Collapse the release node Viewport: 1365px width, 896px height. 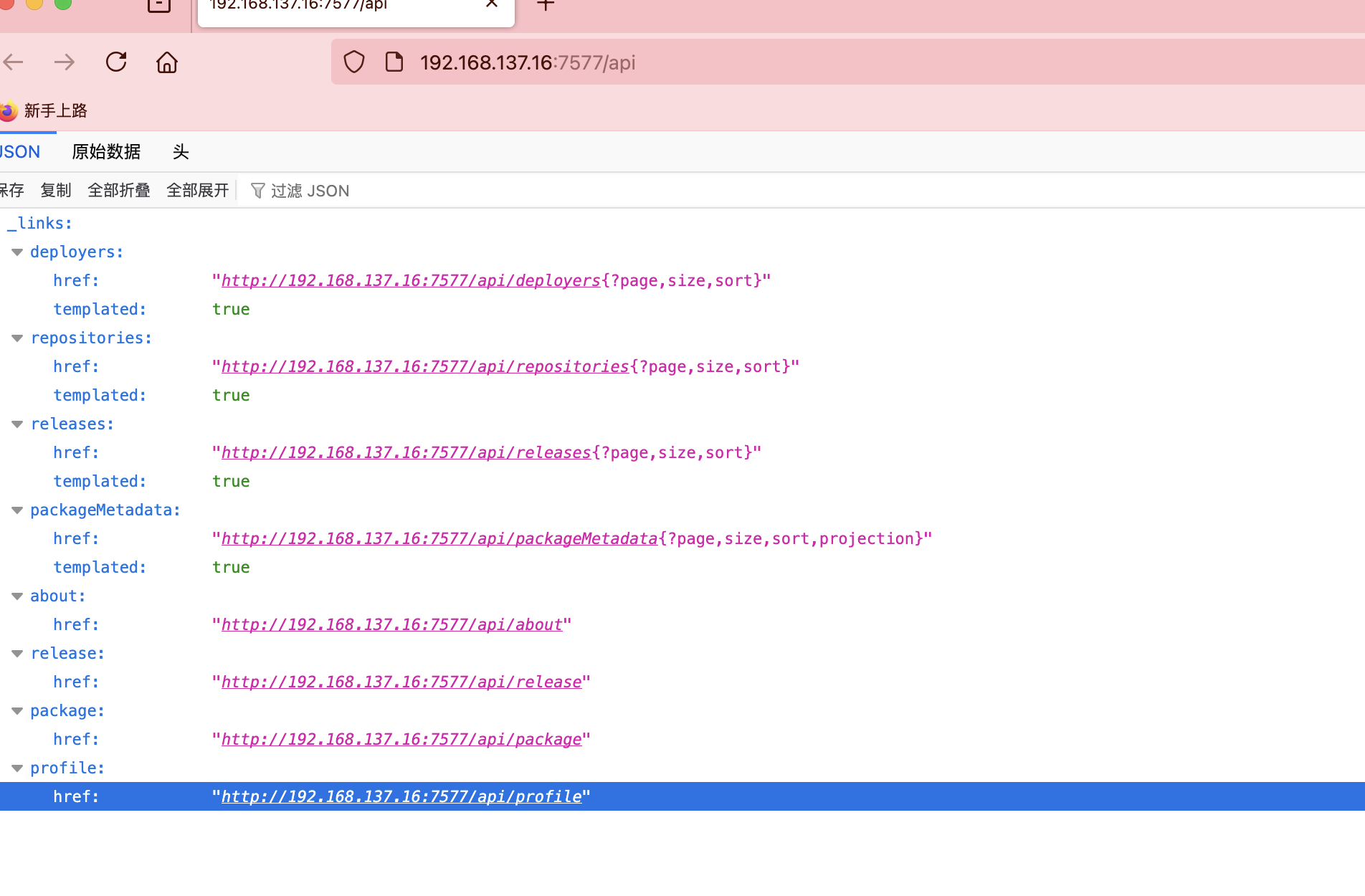tap(17, 654)
